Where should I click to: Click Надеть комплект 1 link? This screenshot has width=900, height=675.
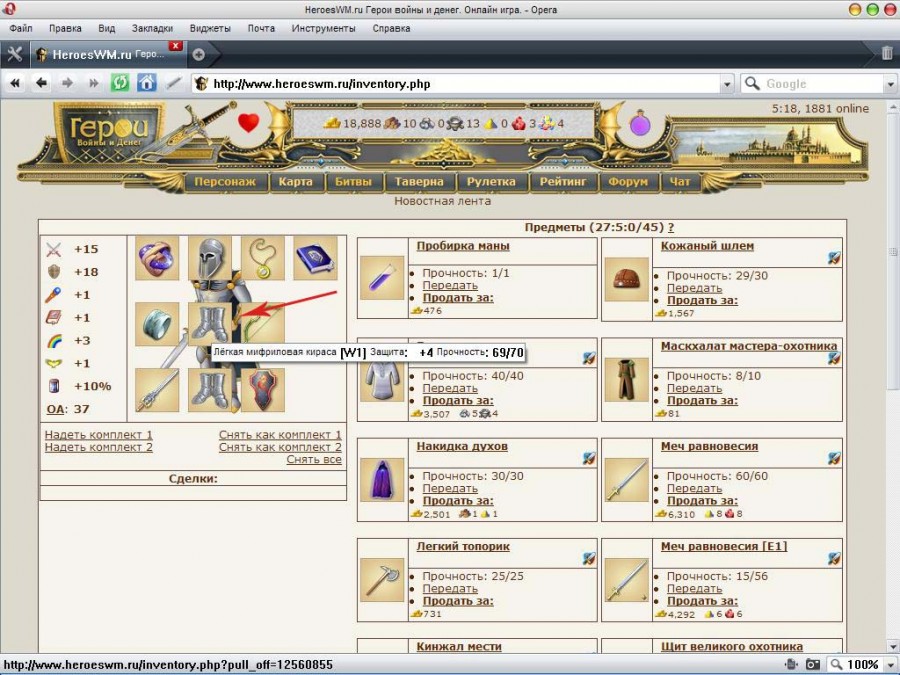(x=99, y=435)
